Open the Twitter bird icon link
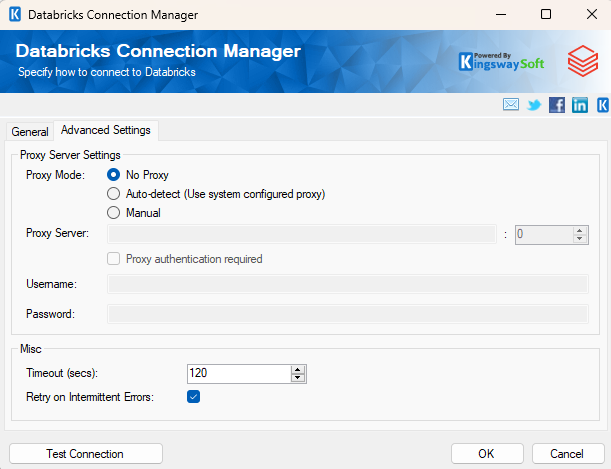The width and height of the screenshot is (611, 469). pos(534,105)
